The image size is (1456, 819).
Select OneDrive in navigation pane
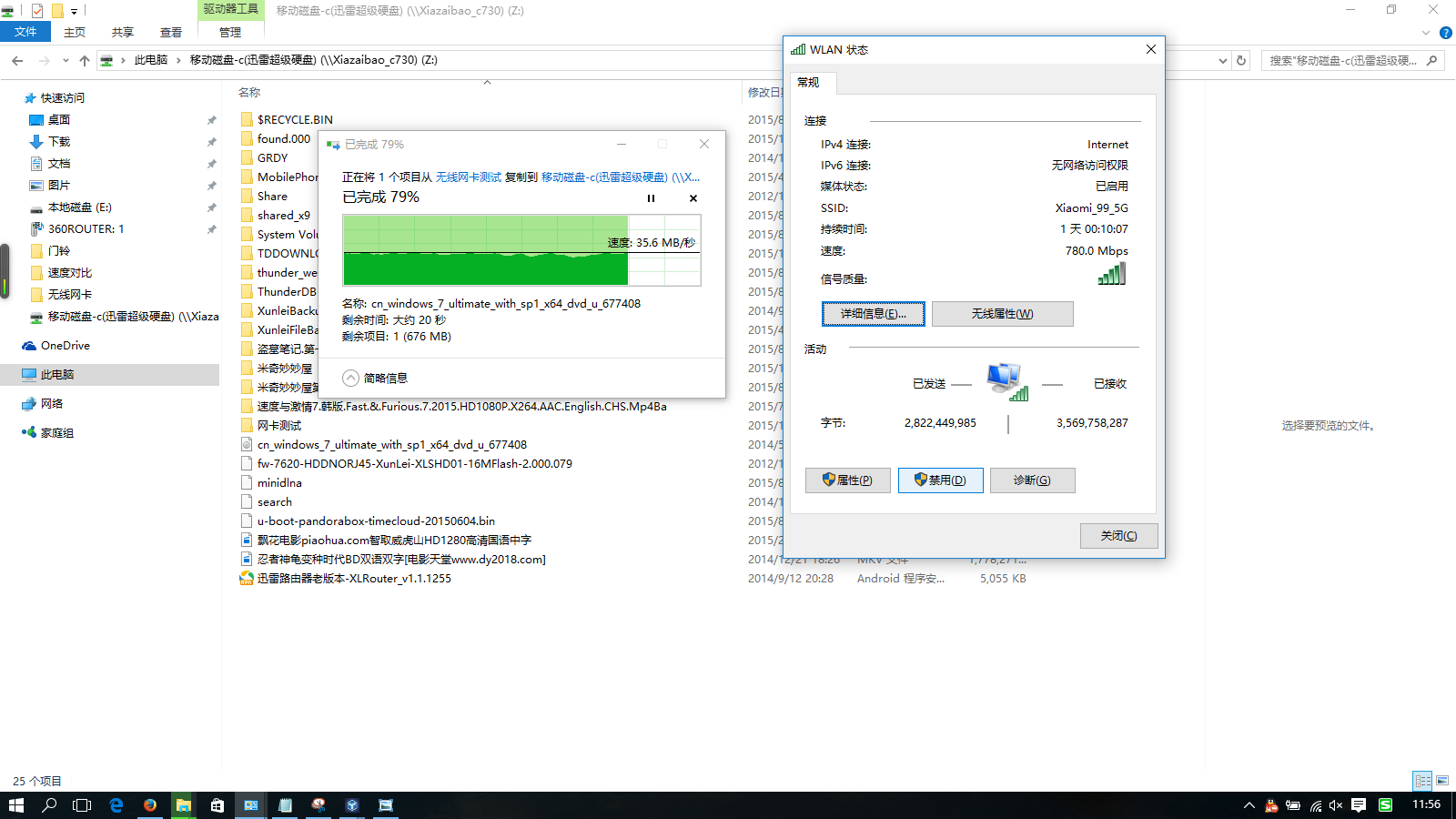(66, 346)
